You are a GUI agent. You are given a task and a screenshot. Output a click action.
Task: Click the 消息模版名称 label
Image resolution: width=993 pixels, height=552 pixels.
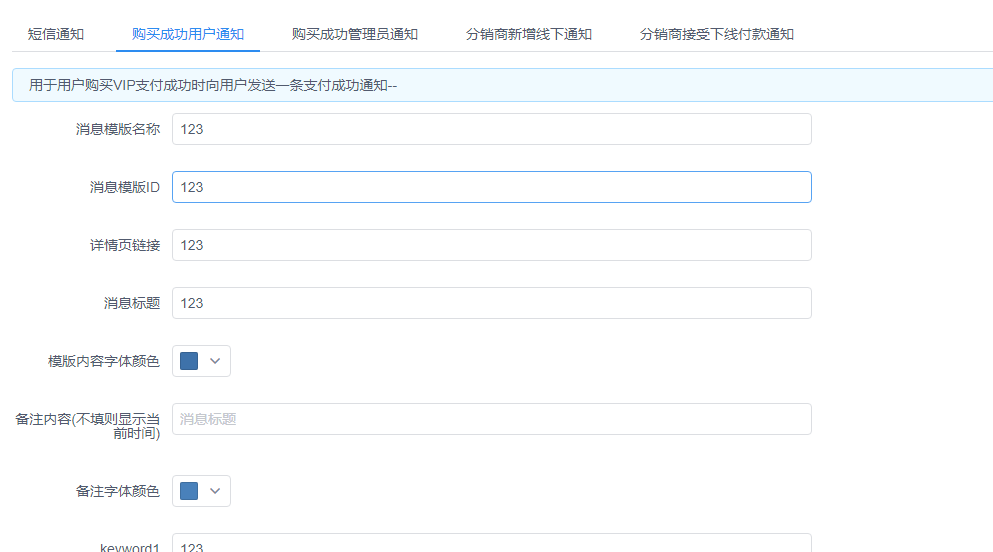118,129
